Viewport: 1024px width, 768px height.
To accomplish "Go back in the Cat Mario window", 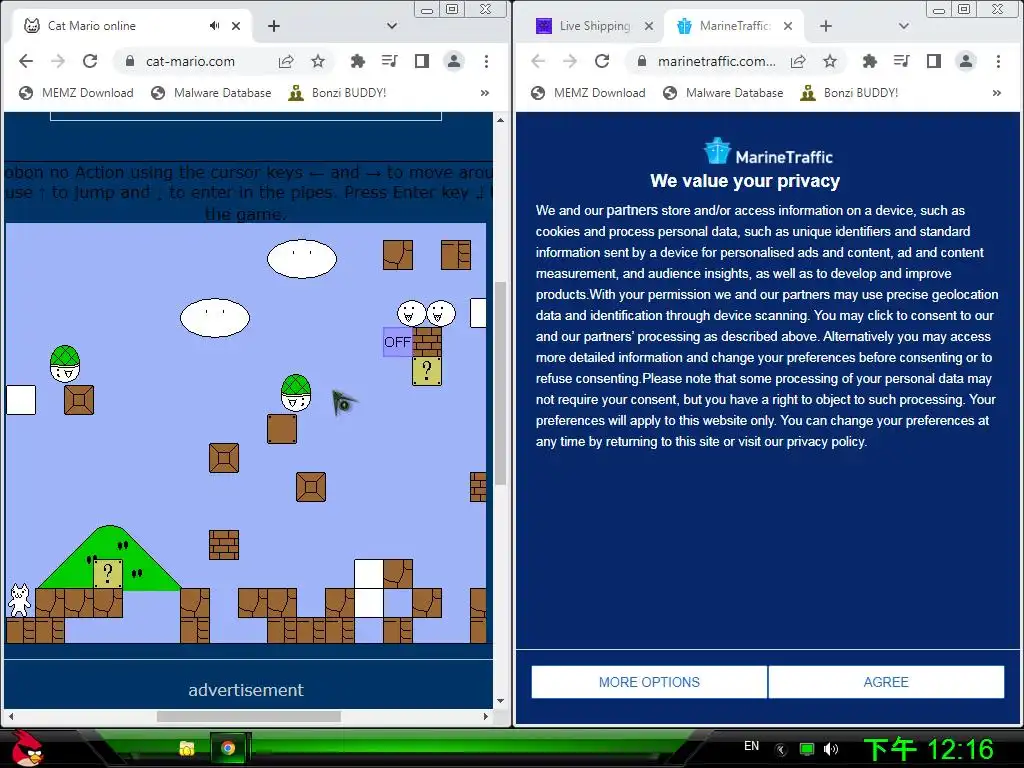I will point(25,61).
